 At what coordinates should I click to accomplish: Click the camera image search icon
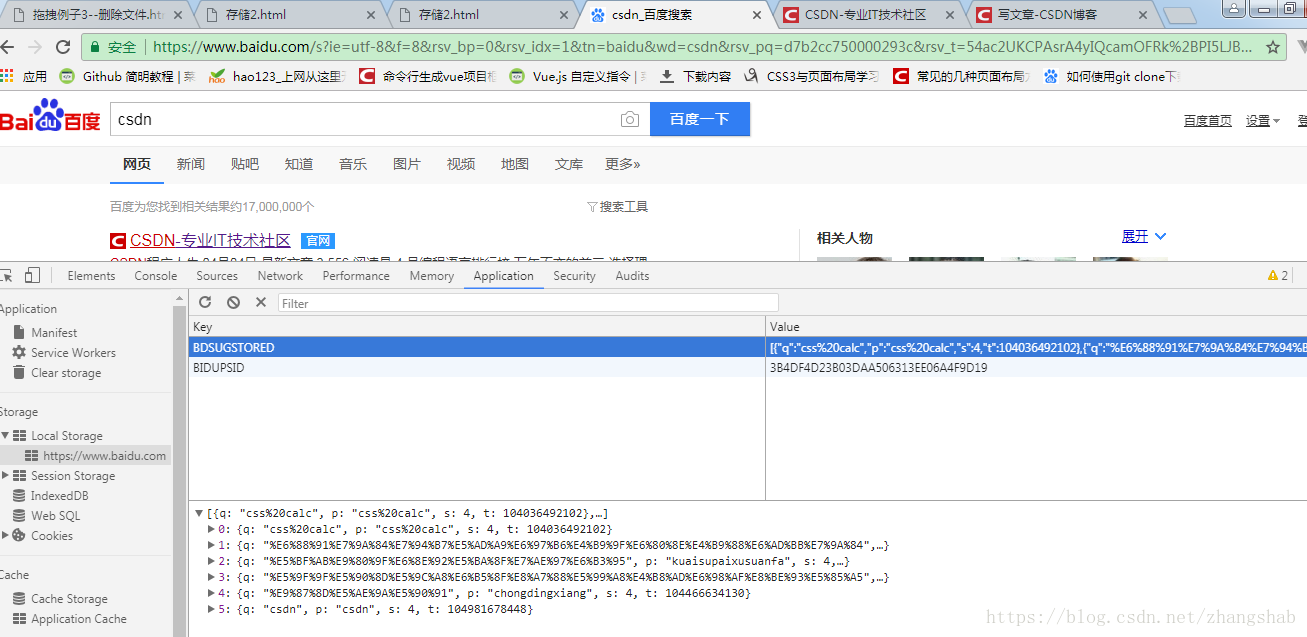629,120
